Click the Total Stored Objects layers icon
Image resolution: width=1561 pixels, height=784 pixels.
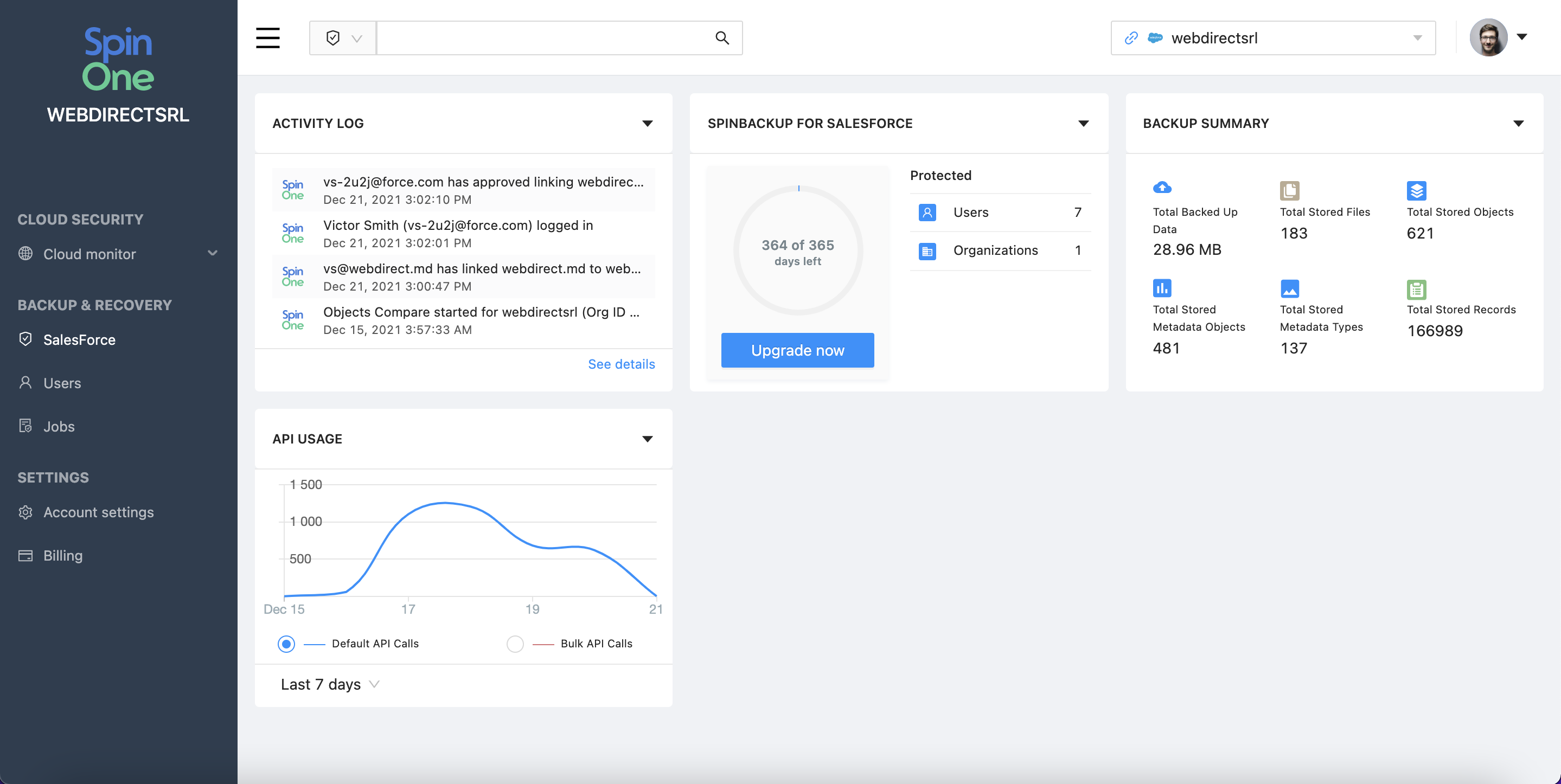pyautogui.click(x=1416, y=190)
